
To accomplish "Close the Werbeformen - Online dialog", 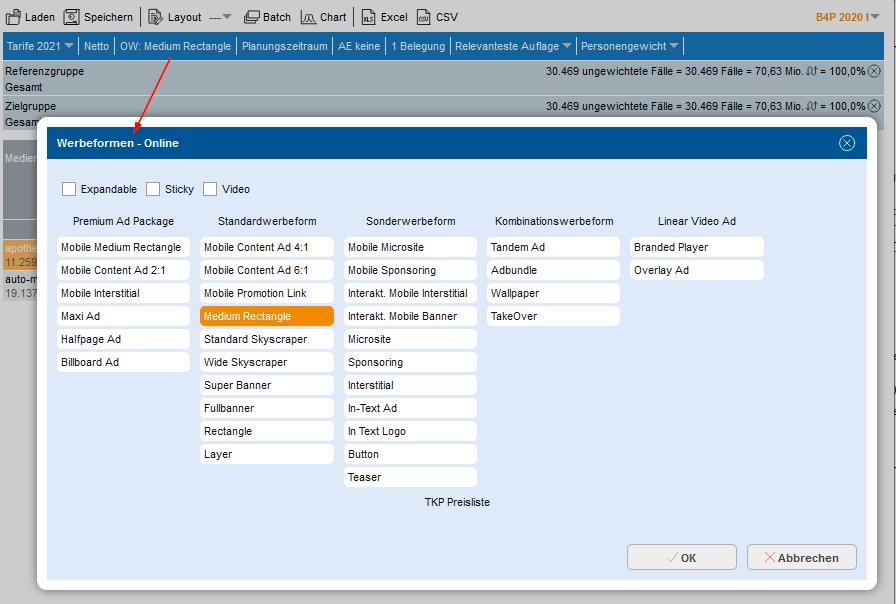I will [847, 143].
